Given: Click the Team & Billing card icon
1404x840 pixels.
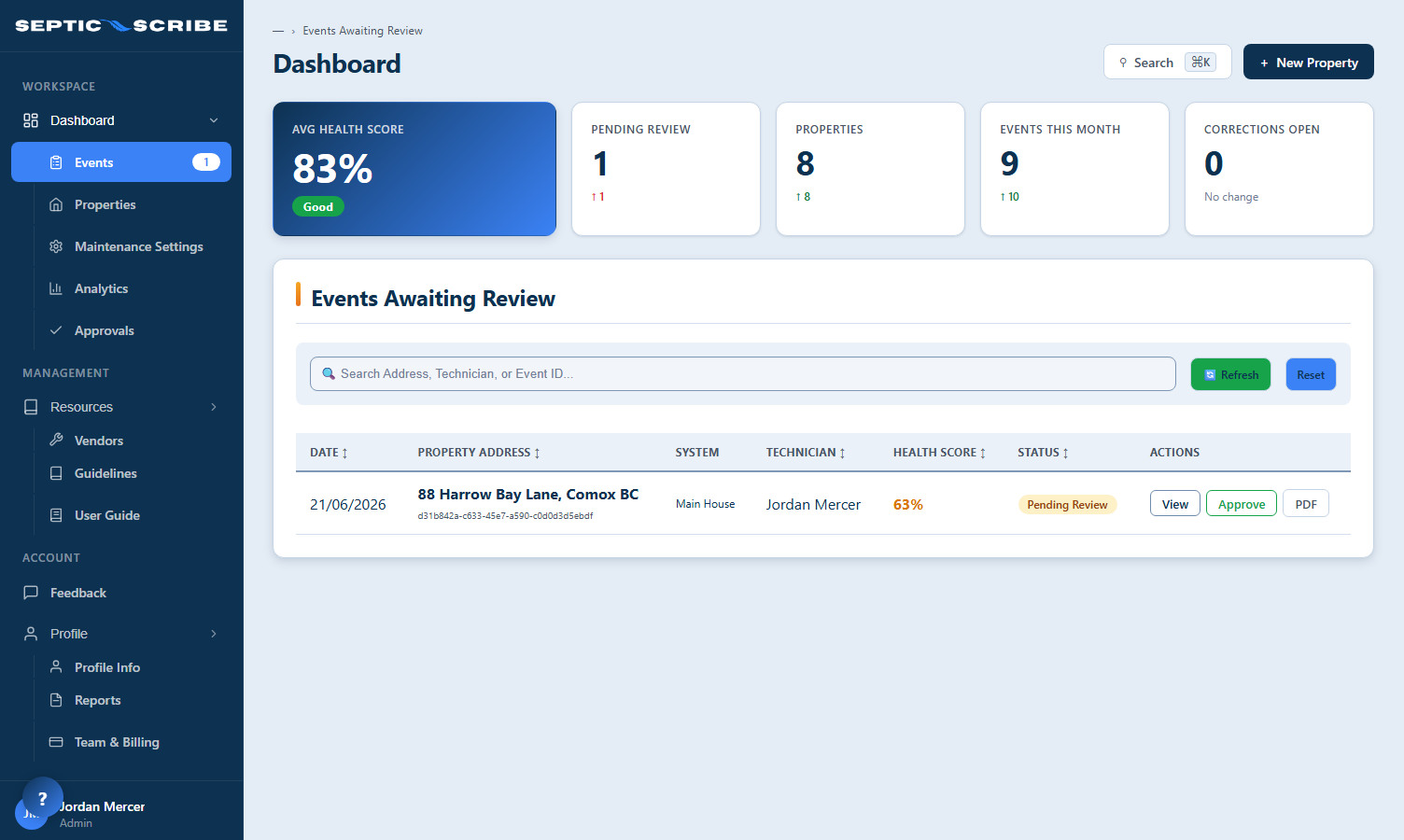Looking at the screenshot, I should click(x=56, y=742).
